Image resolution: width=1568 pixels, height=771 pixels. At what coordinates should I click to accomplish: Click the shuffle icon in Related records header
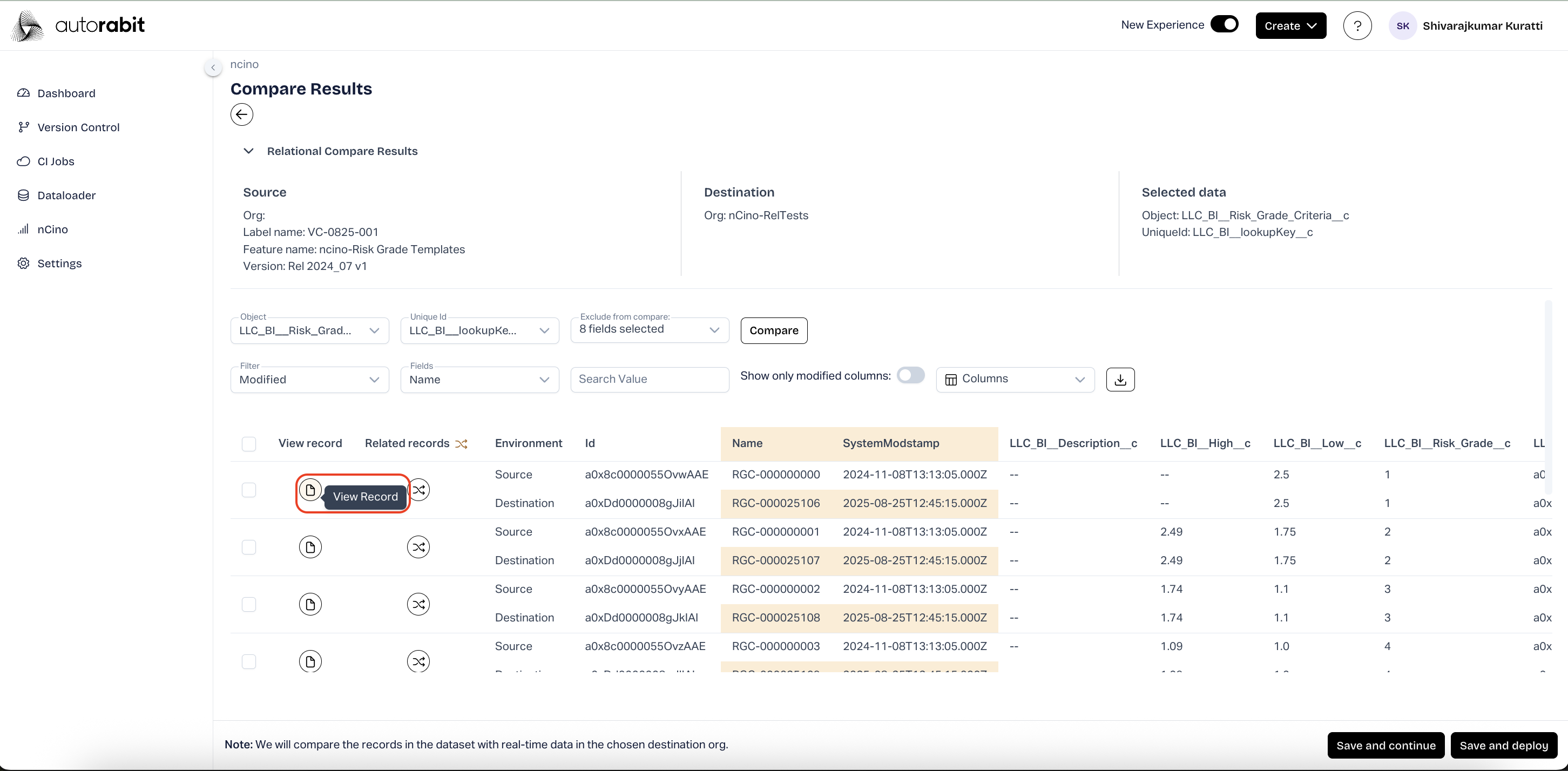[x=462, y=444]
